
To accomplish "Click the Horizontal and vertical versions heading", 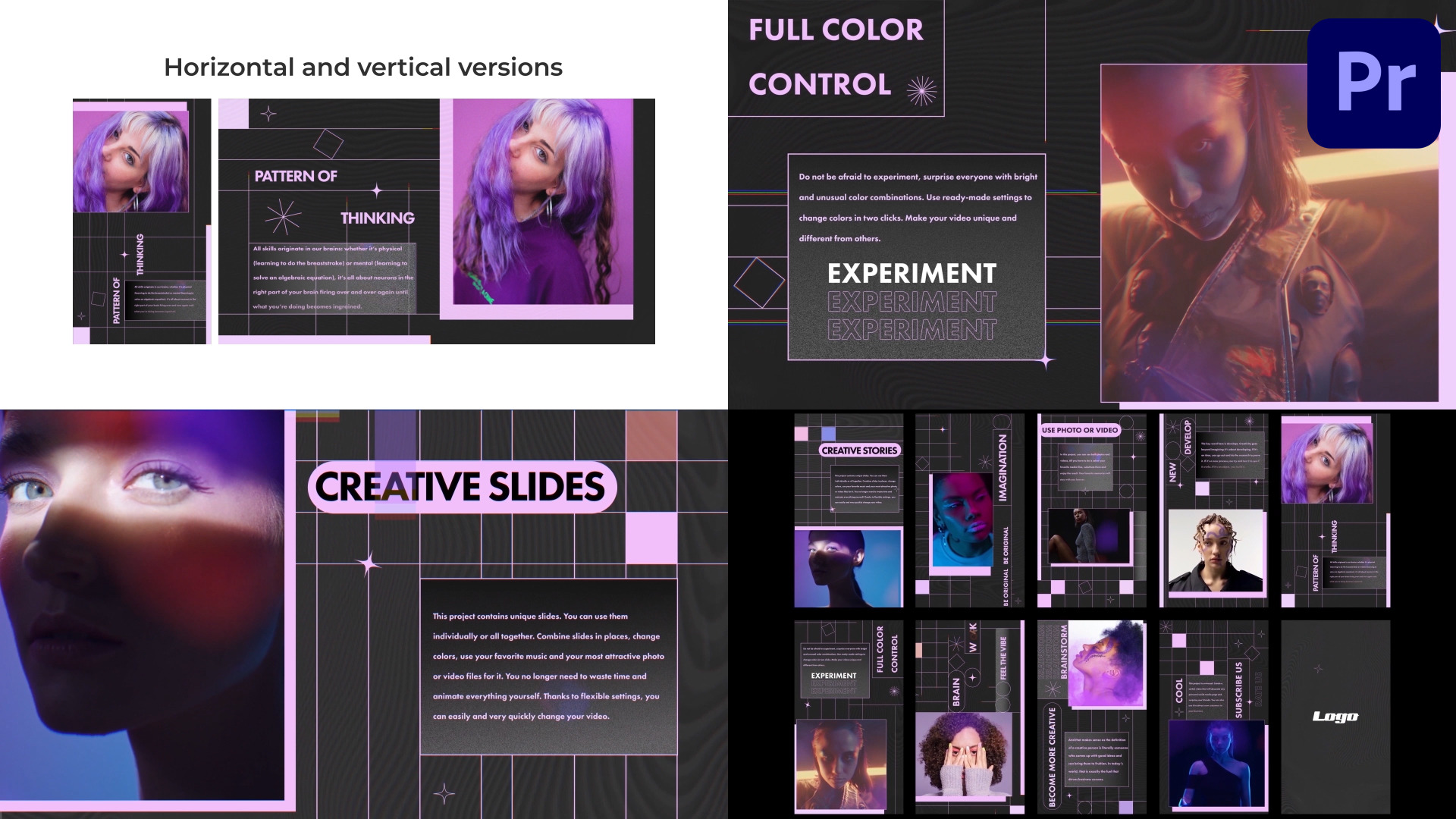I will tap(363, 67).
